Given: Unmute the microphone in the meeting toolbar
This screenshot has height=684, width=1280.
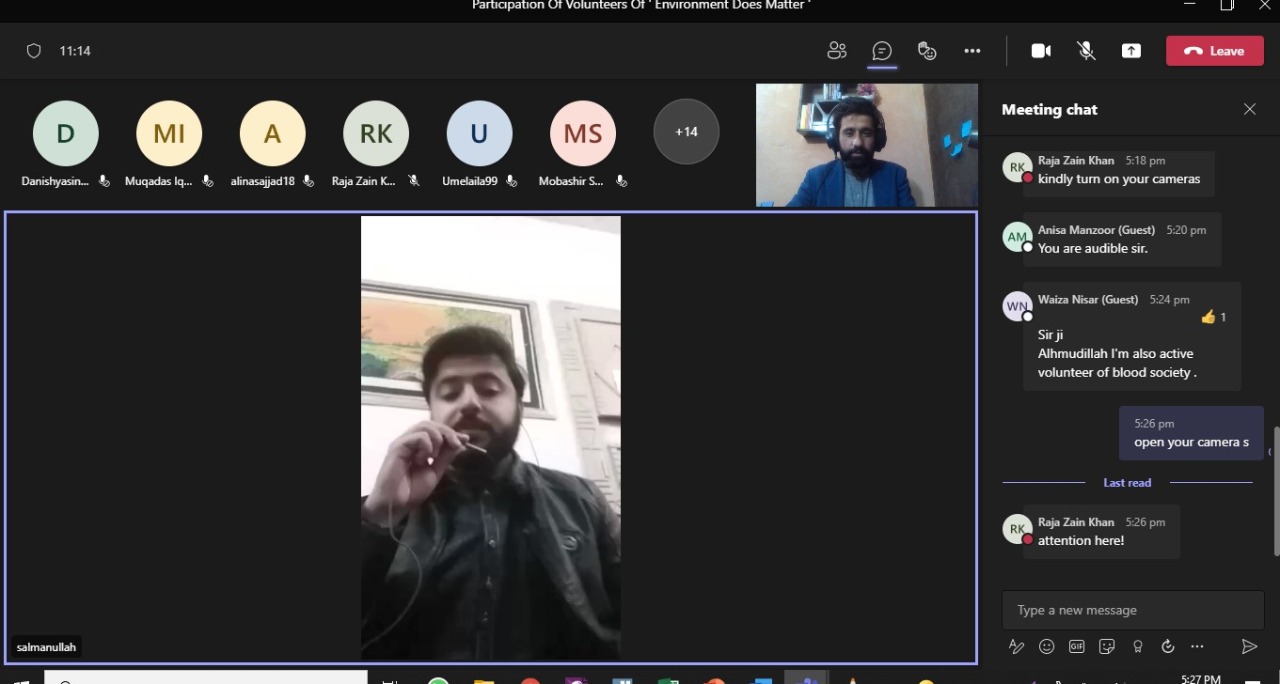Looking at the screenshot, I should pyautogui.click(x=1086, y=51).
